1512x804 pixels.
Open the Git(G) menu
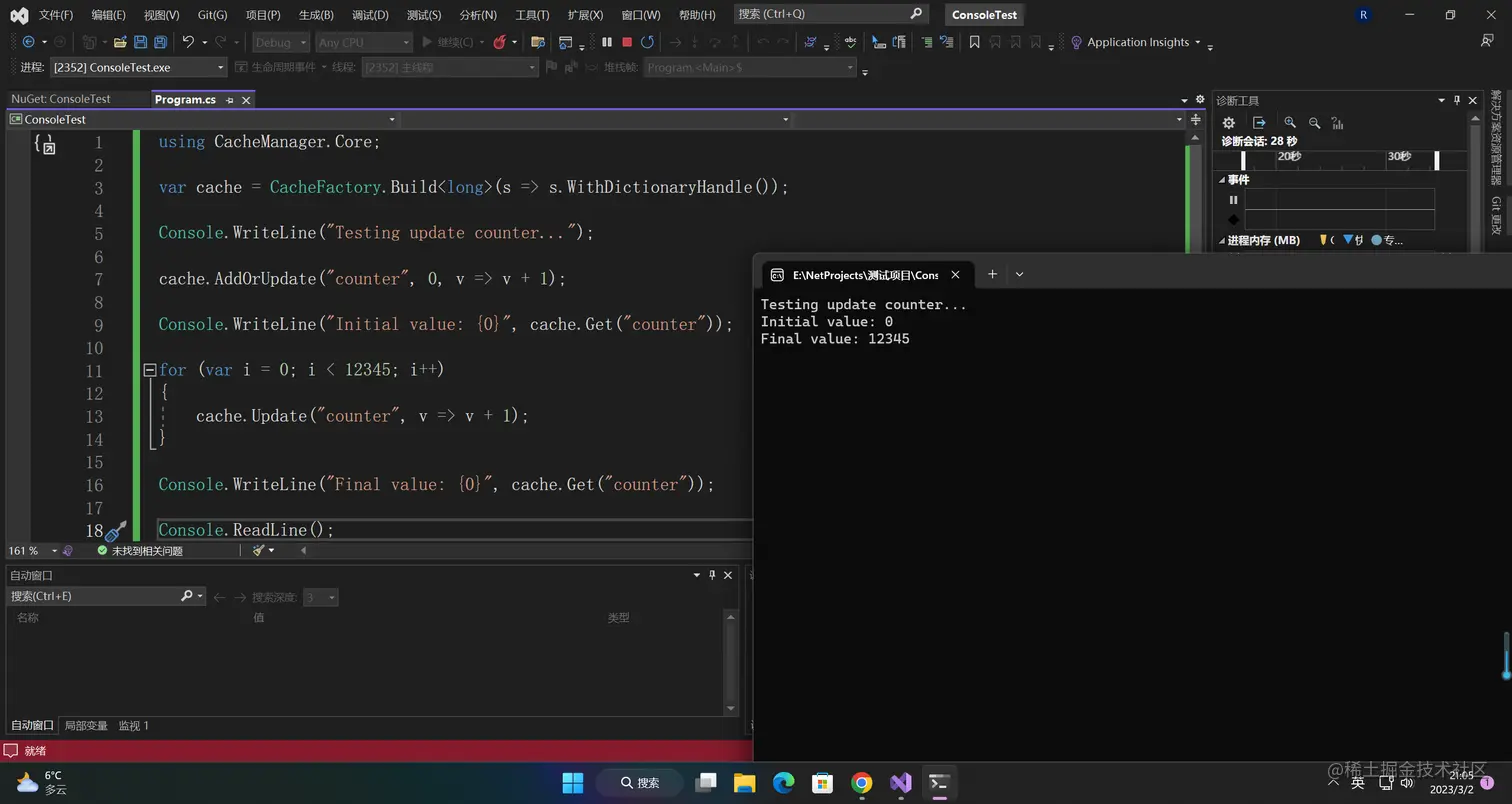(x=212, y=15)
